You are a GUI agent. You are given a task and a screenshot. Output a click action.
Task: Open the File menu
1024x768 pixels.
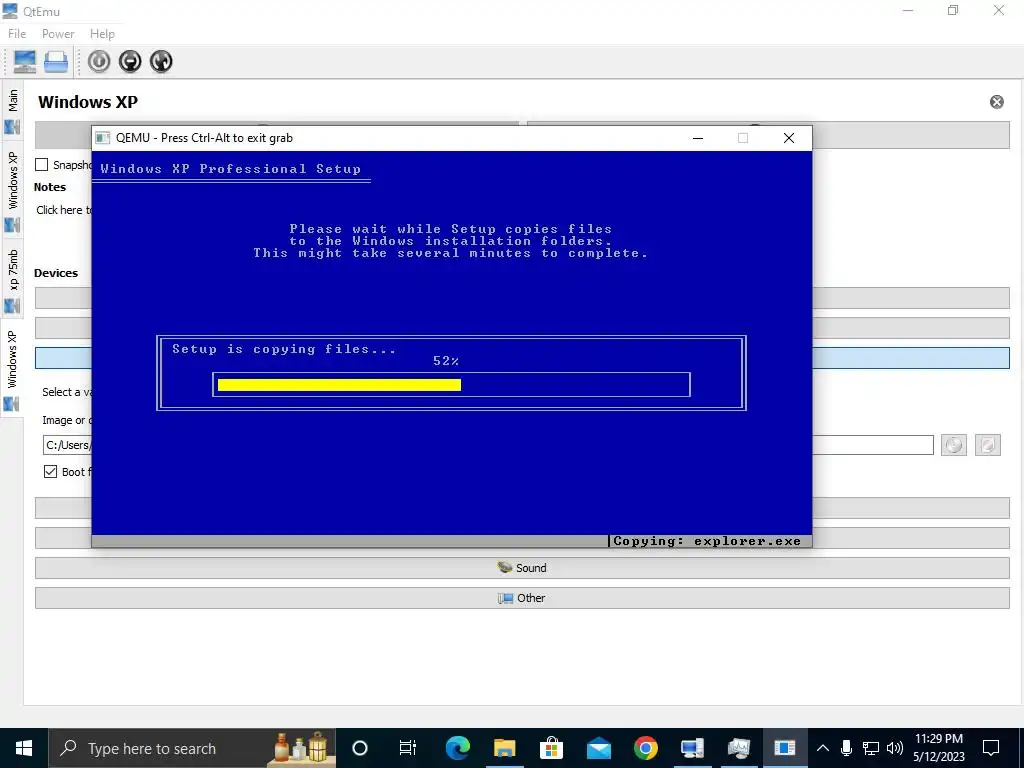(x=17, y=34)
